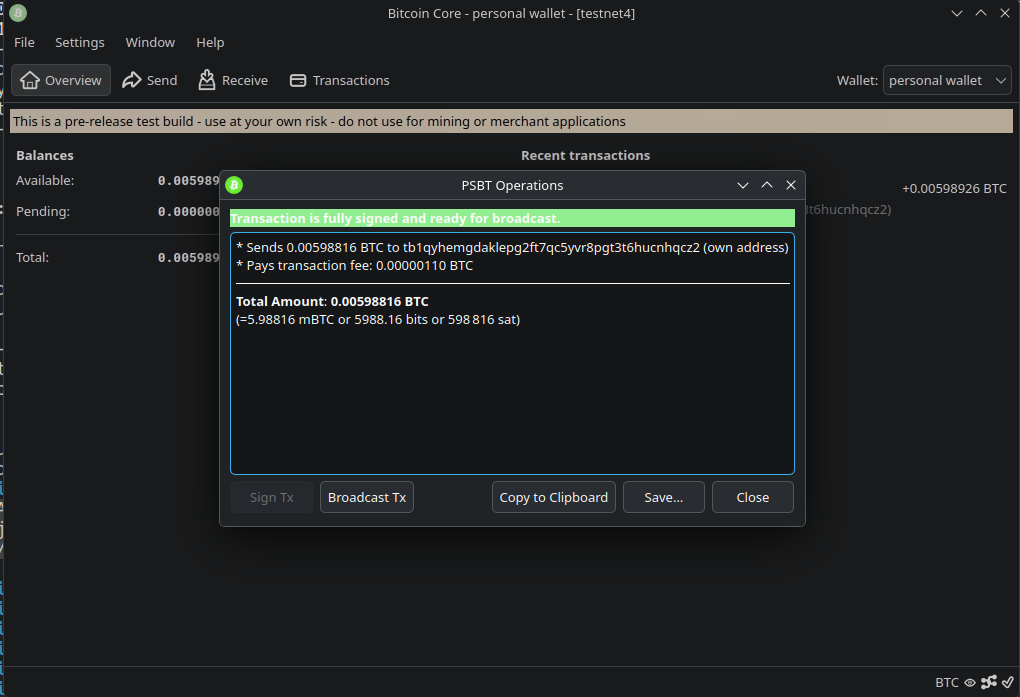Open the Window menu
Screen dimensions: 1020x697
tap(150, 42)
